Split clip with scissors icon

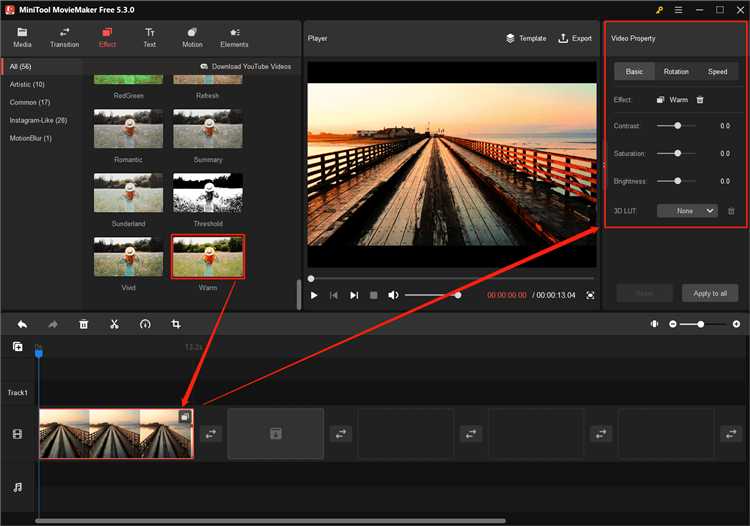click(x=114, y=324)
